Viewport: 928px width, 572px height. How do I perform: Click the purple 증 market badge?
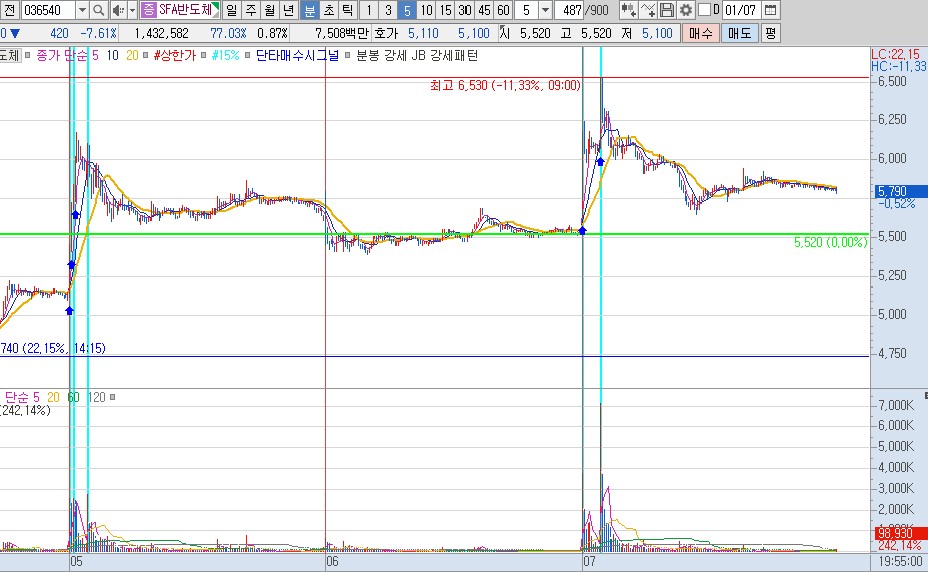(x=149, y=10)
